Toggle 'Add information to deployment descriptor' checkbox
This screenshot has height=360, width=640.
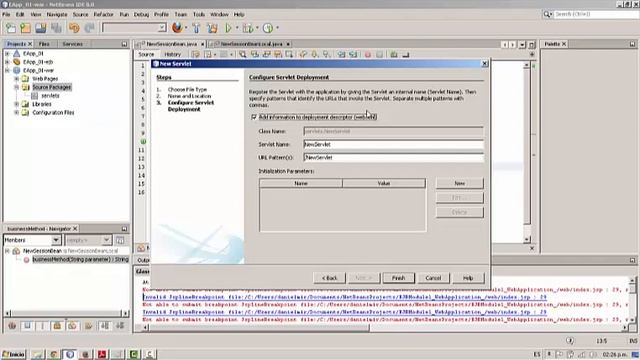click(x=254, y=117)
